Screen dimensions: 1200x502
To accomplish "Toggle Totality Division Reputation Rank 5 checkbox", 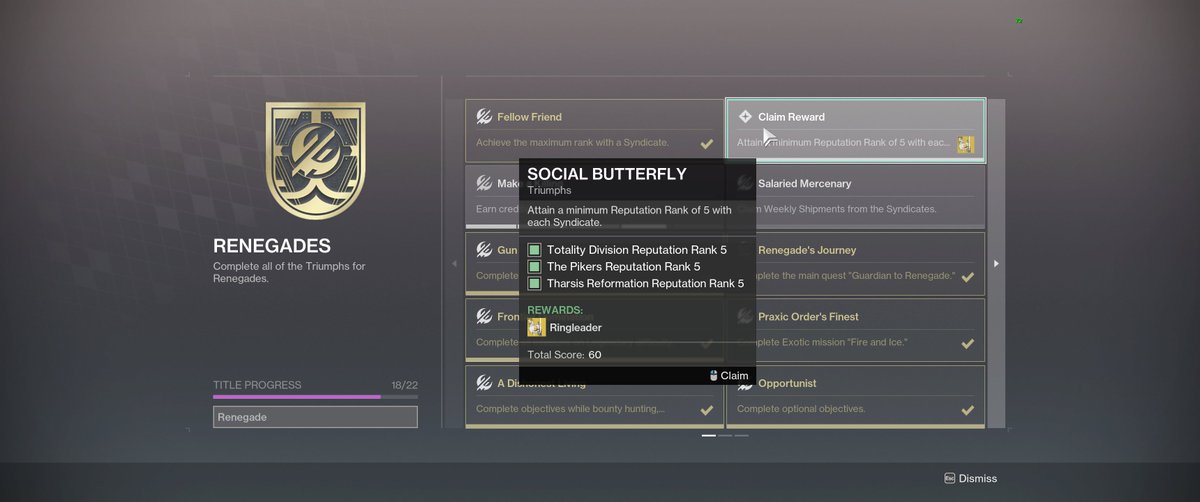I will [x=534, y=250].
